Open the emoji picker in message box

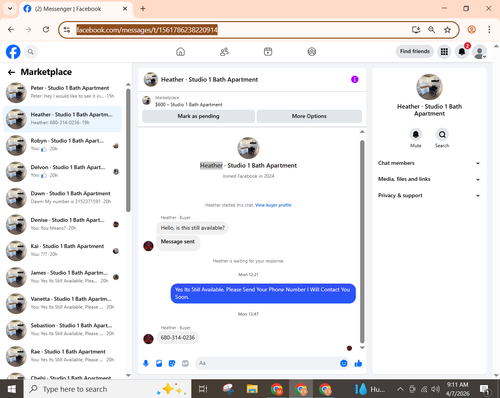click(x=344, y=363)
